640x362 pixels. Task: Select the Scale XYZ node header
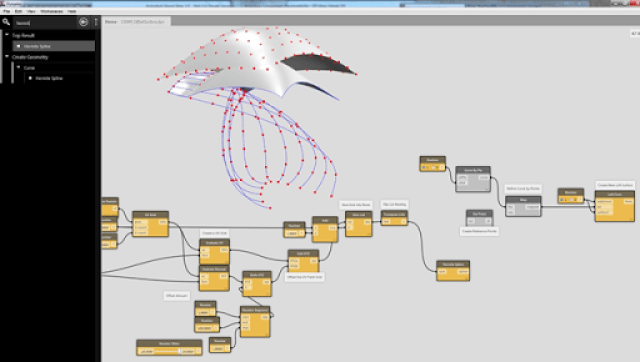pos(257,275)
